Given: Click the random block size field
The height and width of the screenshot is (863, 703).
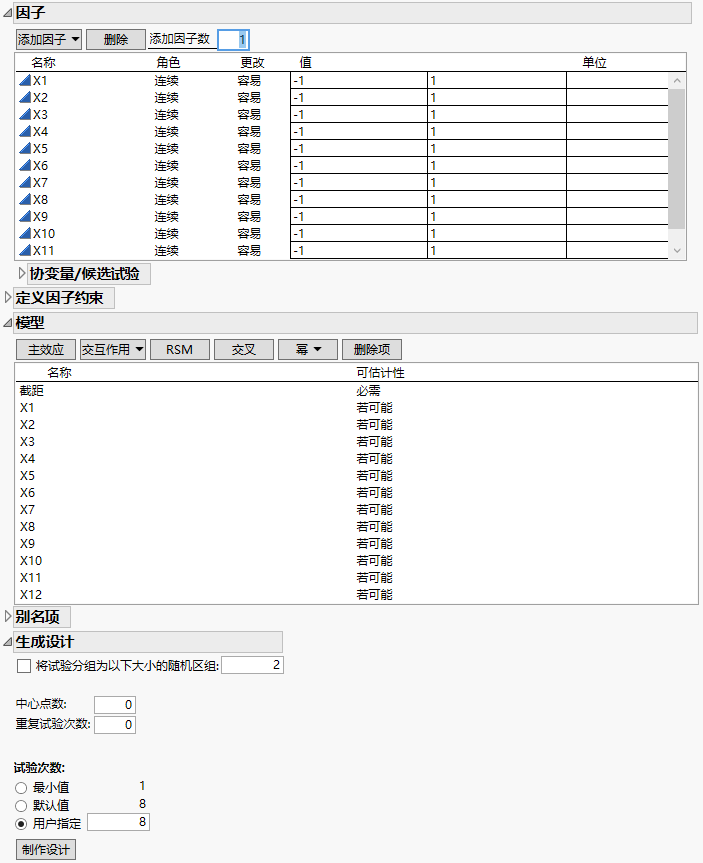Looking at the screenshot, I should click(252, 665).
